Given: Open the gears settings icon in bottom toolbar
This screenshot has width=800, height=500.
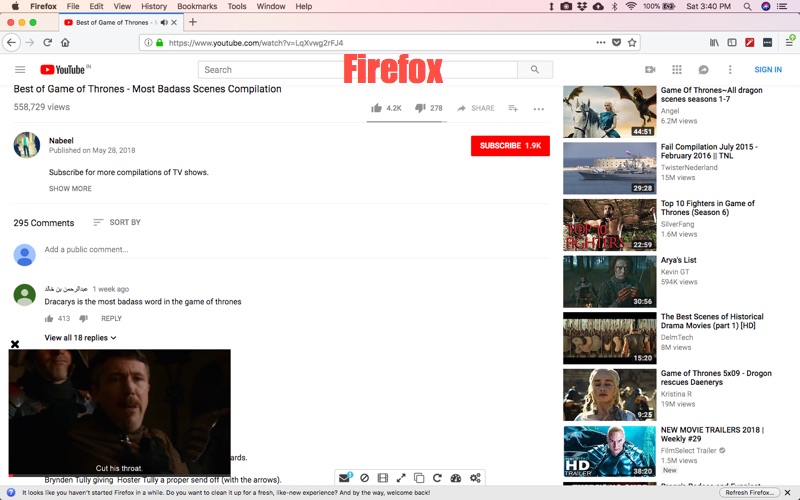Looking at the screenshot, I should [x=475, y=478].
